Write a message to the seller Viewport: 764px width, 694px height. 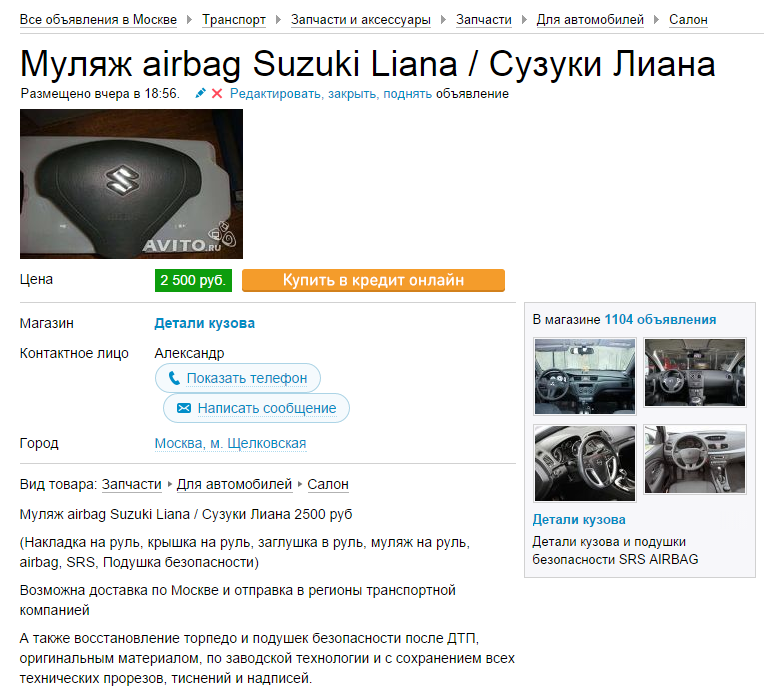256,408
